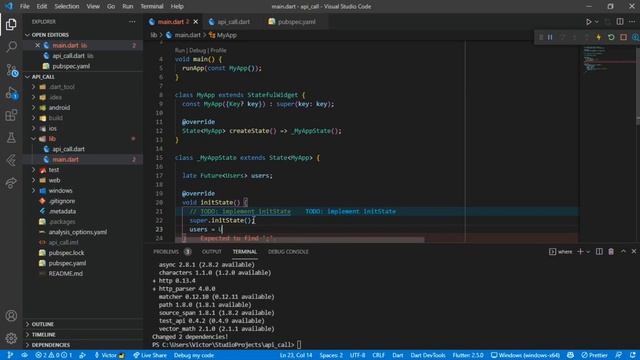The height and width of the screenshot is (360, 640).
Task: Click Prettier in the status bar
Action: pyautogui.click(x=594, y=355)
